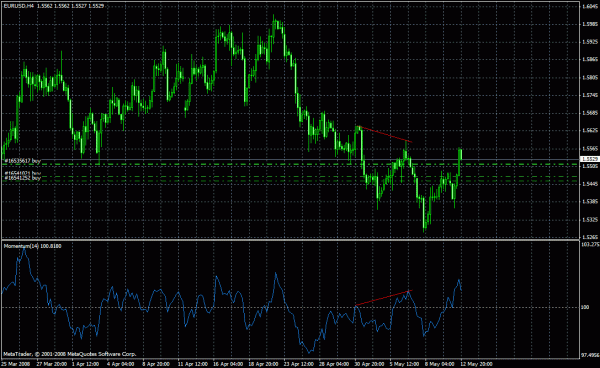Click the 1.5865 price axis label
The image size is (600, 368).
590,59
